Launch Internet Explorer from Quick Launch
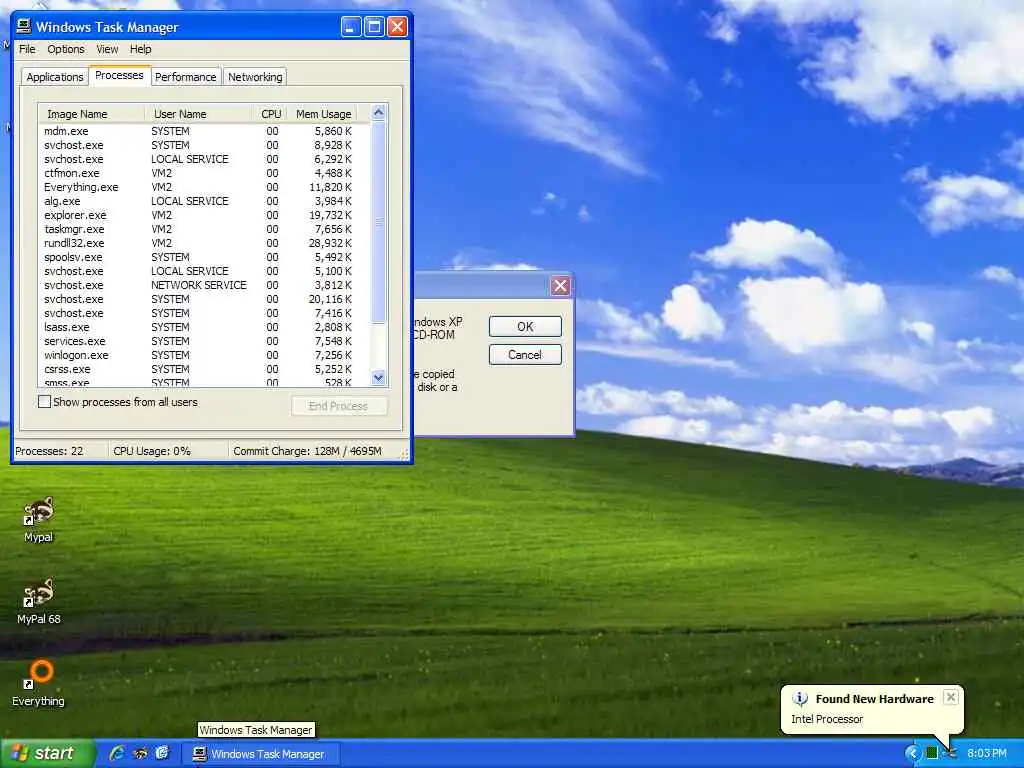The height and width of the screenshot is (768, 1024). [117, 753]
